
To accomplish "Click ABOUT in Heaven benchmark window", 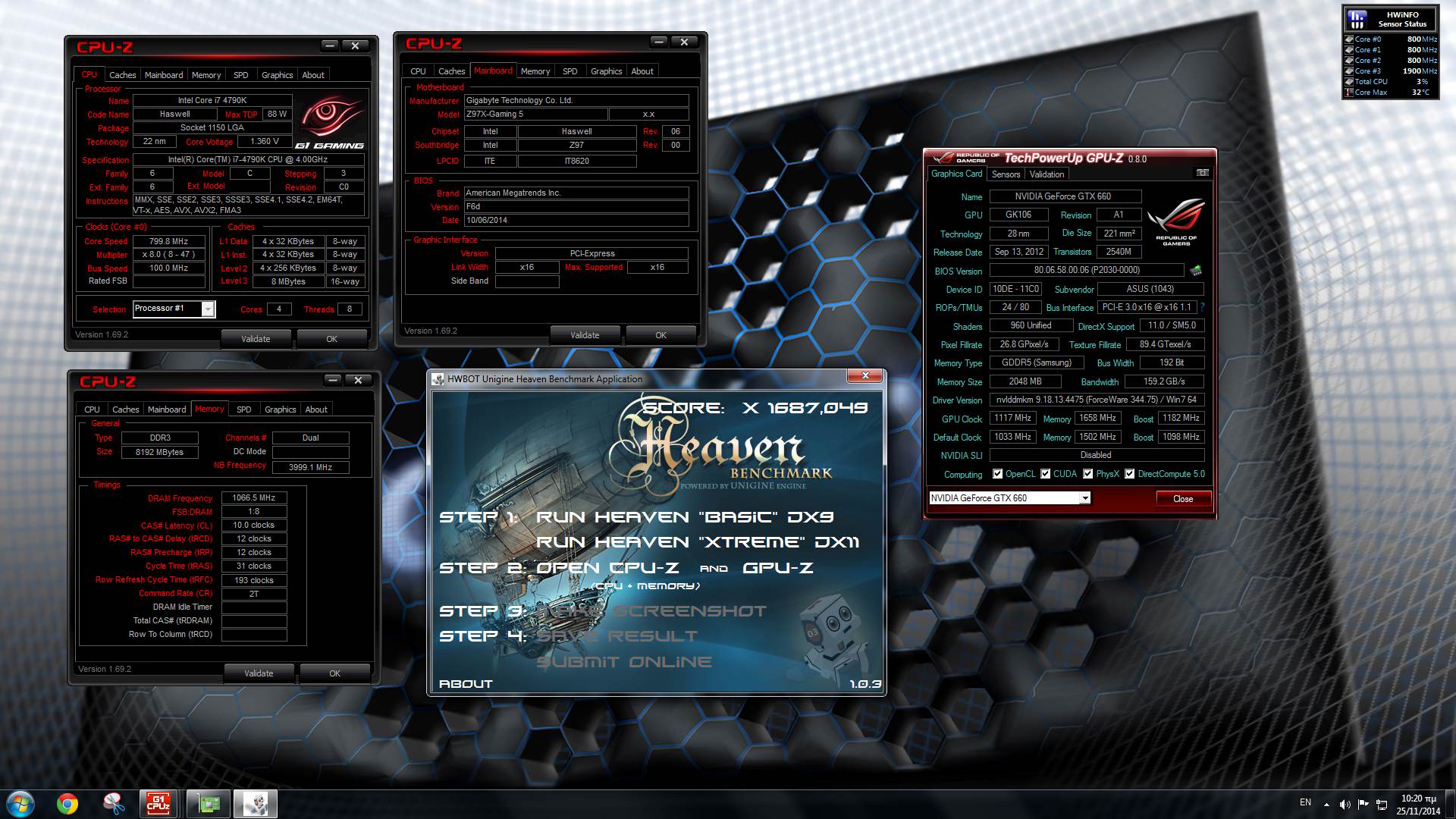I will [x=466, y=684].
